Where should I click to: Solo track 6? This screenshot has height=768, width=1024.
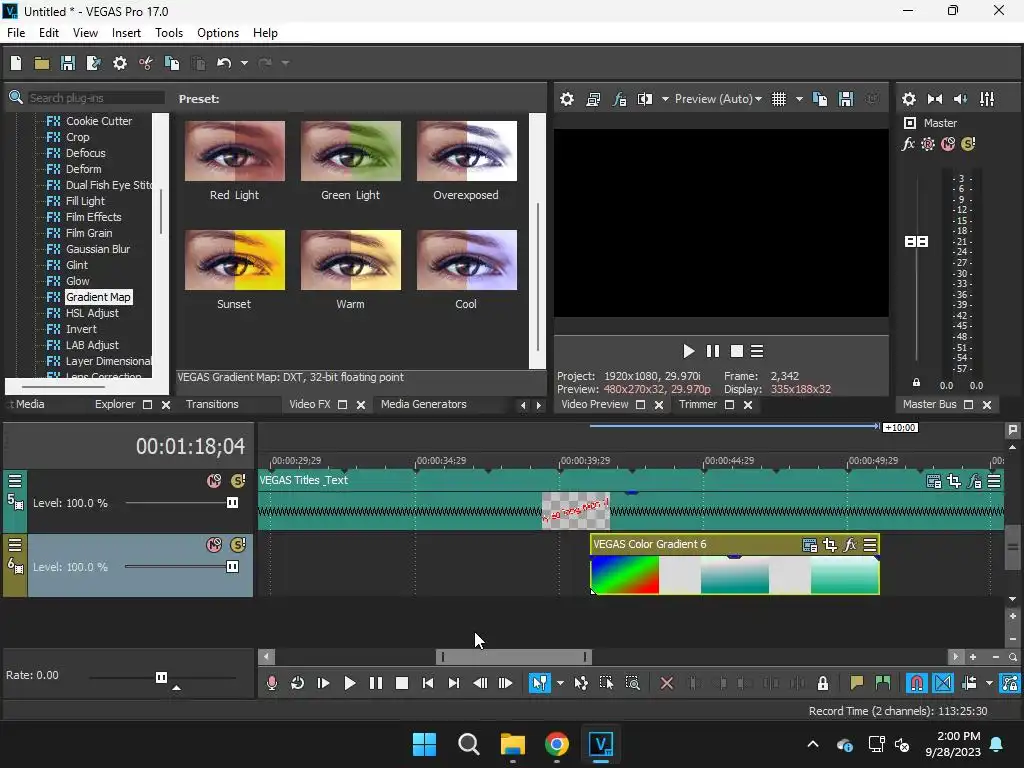click(x=238, y=545)
